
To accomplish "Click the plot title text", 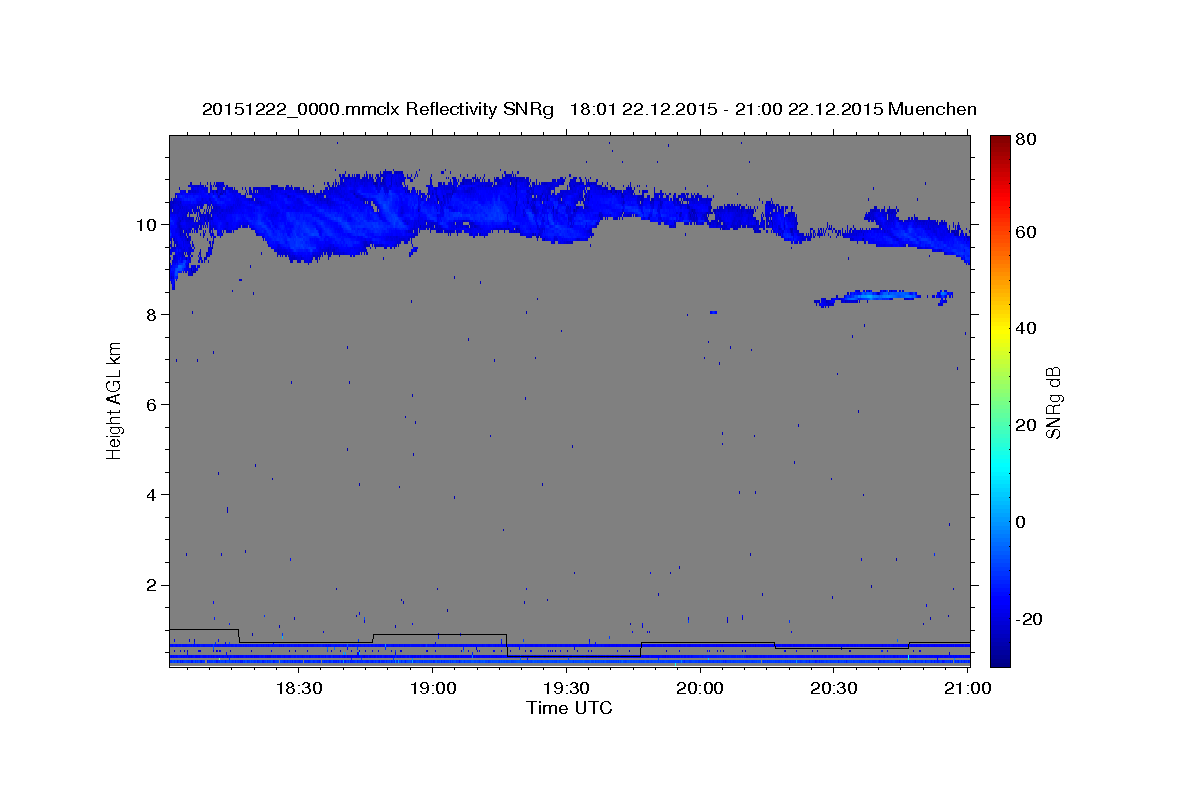I will 589,109.
